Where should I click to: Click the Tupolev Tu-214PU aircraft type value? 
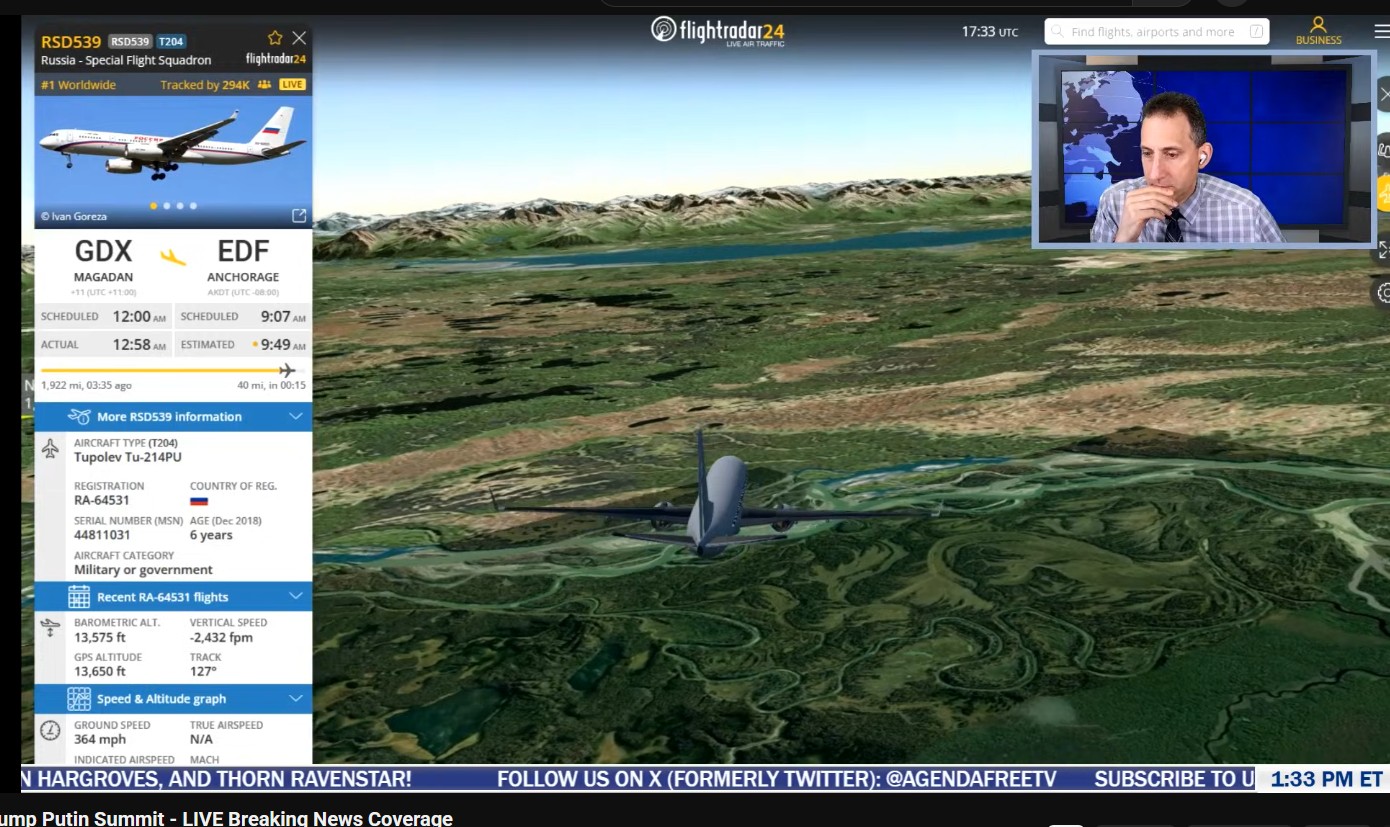tap(128, 458)
